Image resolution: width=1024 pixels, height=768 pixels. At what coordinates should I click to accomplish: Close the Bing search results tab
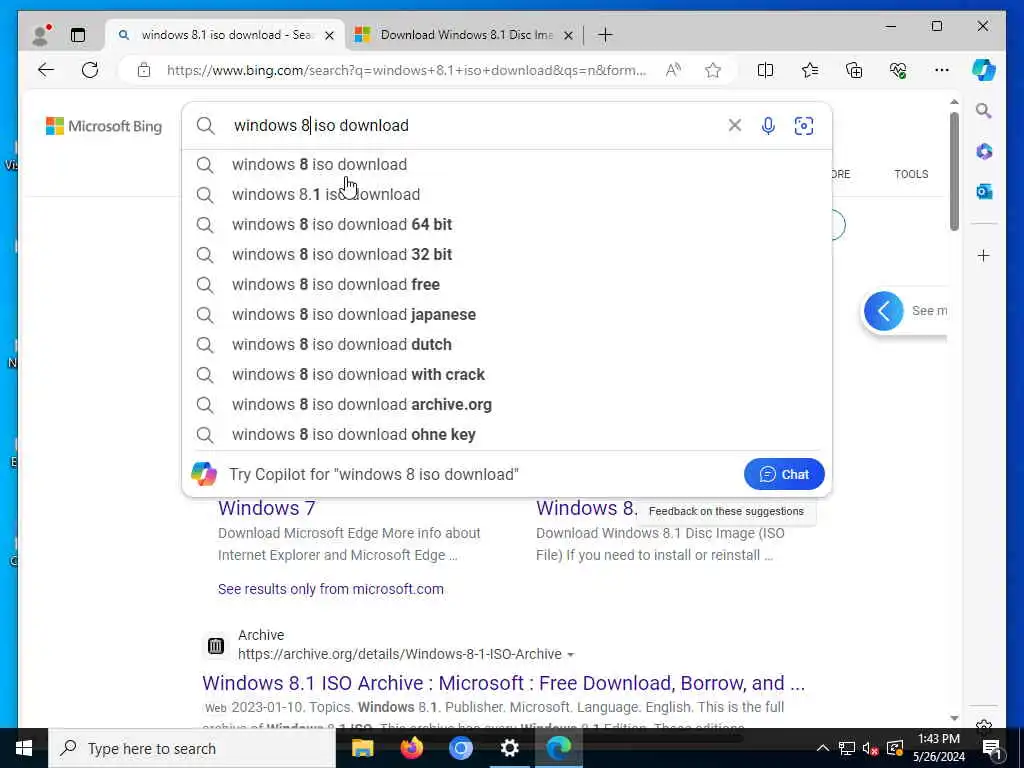[330, 35]
